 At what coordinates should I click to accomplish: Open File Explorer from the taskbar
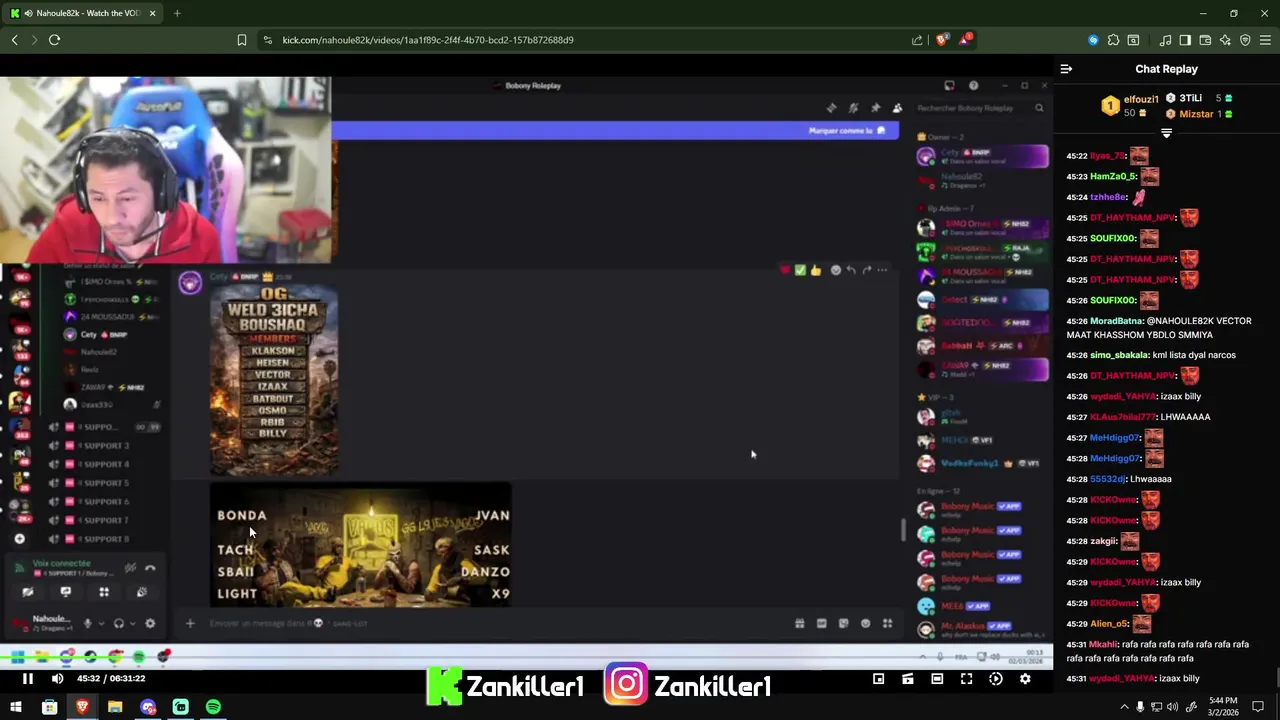[x=115, y=707]
